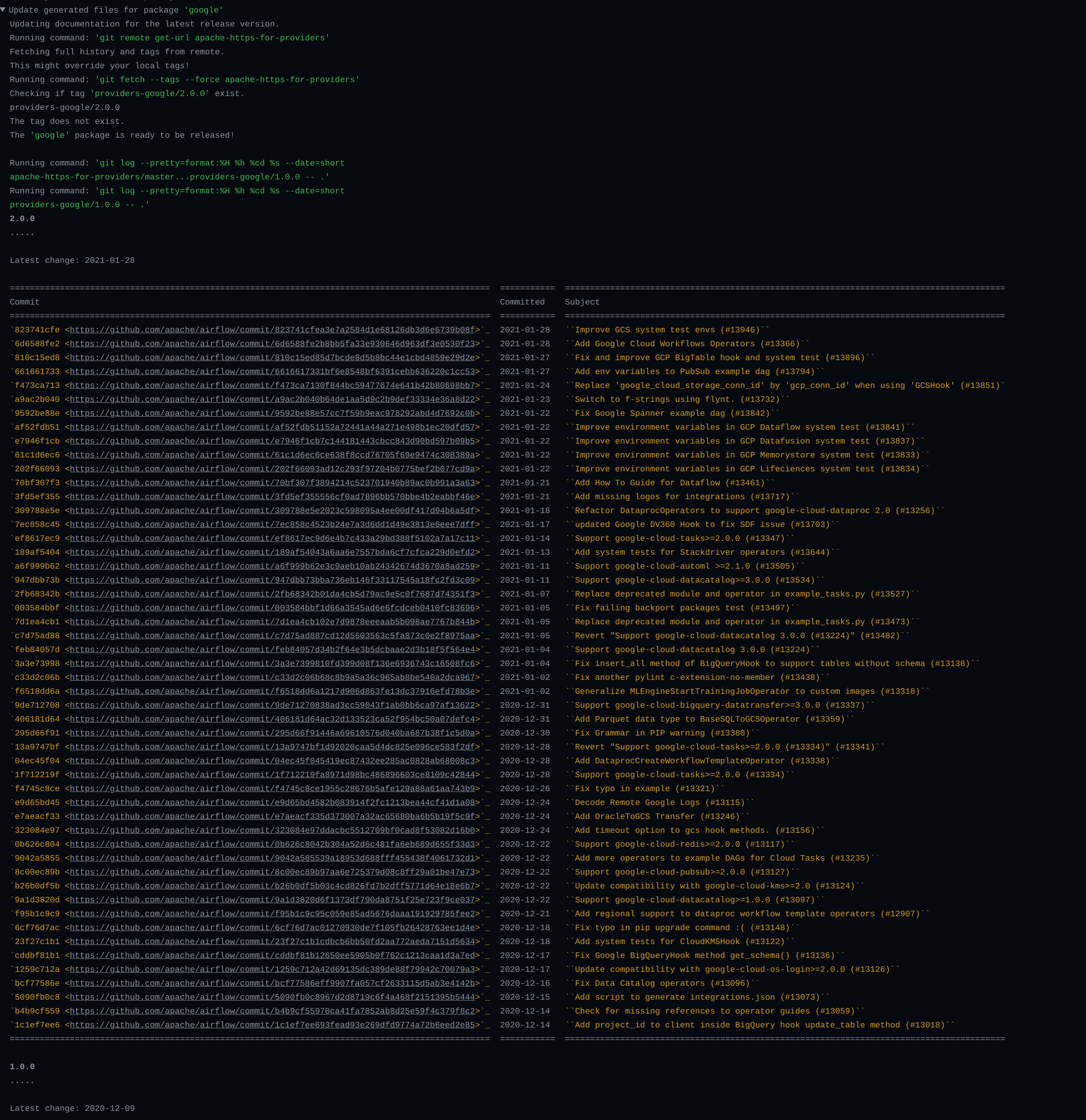Follow 189af5404 Stackdriver system tests commit link
The width and height of the screenshot is (1086, 1120).
pyautogui.click(x=272, y=552)
